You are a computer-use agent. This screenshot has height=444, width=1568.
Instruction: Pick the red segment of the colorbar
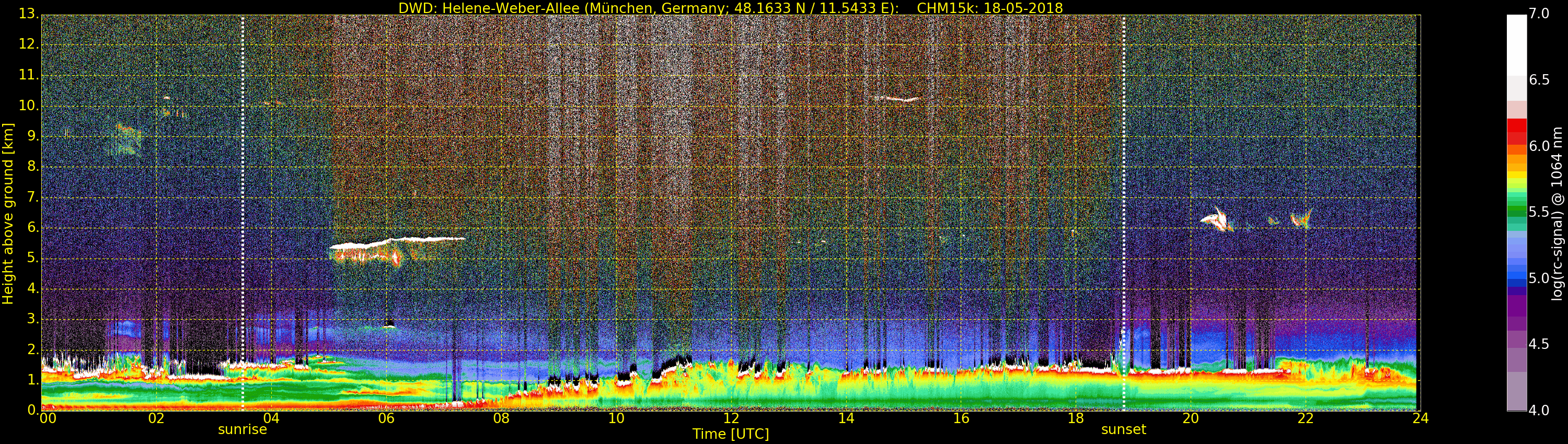click(1516, 126)
